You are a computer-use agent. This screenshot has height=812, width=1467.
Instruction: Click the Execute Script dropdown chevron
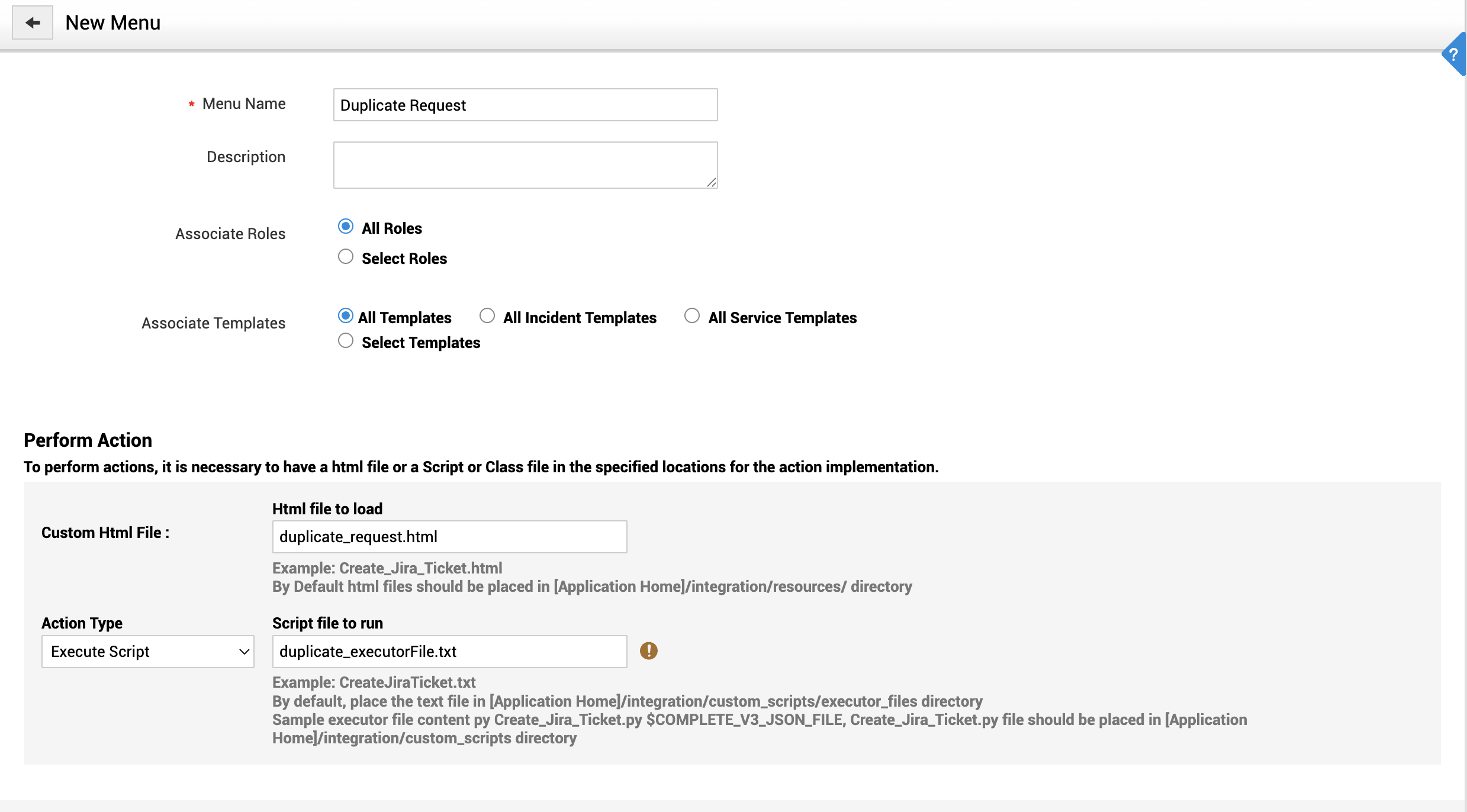tap(244, 652)
